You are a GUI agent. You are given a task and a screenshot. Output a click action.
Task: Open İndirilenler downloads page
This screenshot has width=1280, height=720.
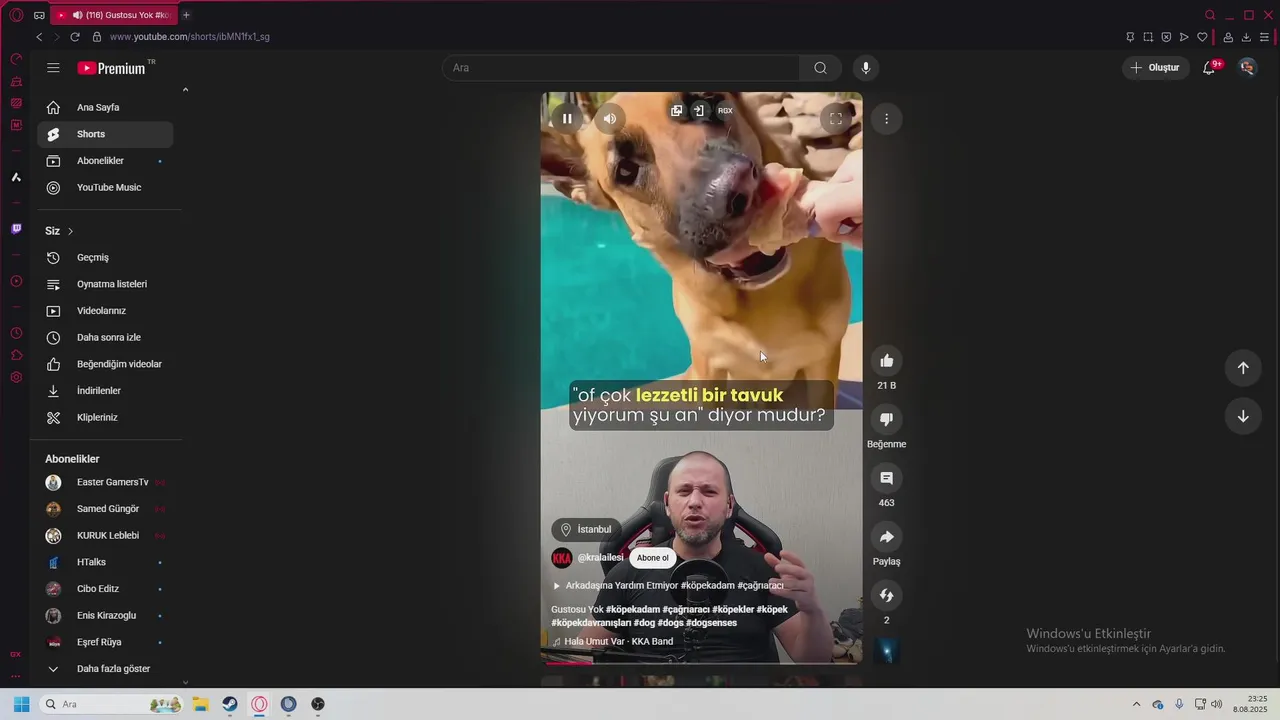click(105, 391)
